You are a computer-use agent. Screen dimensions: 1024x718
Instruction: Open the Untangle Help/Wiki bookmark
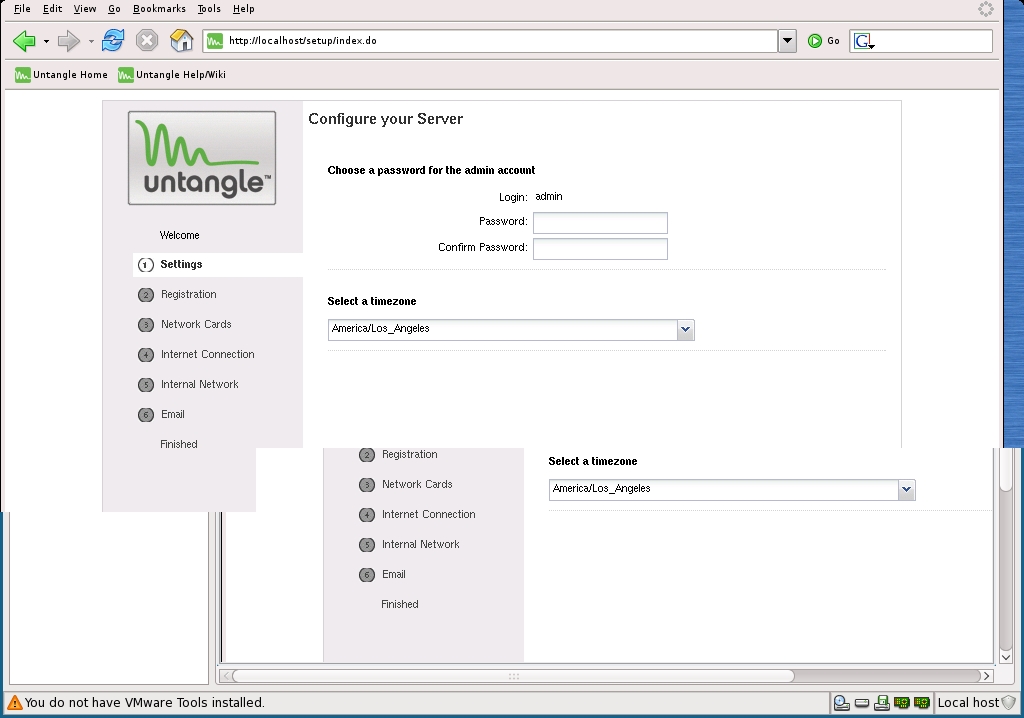point(172,74)
